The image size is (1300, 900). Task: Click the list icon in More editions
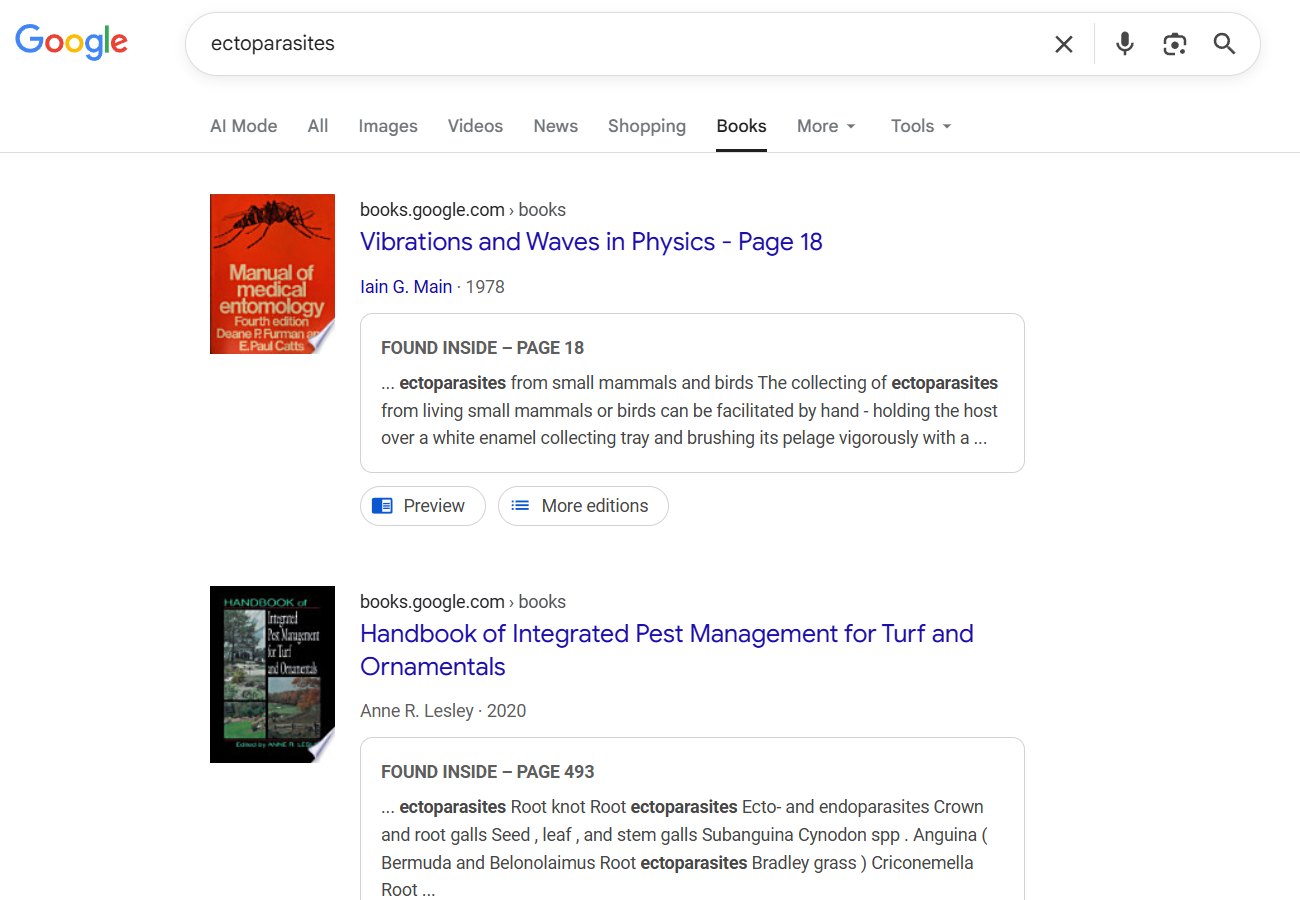[520, 506]
